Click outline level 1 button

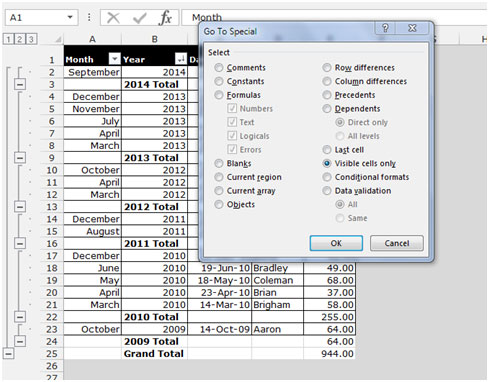click(8, 39)
